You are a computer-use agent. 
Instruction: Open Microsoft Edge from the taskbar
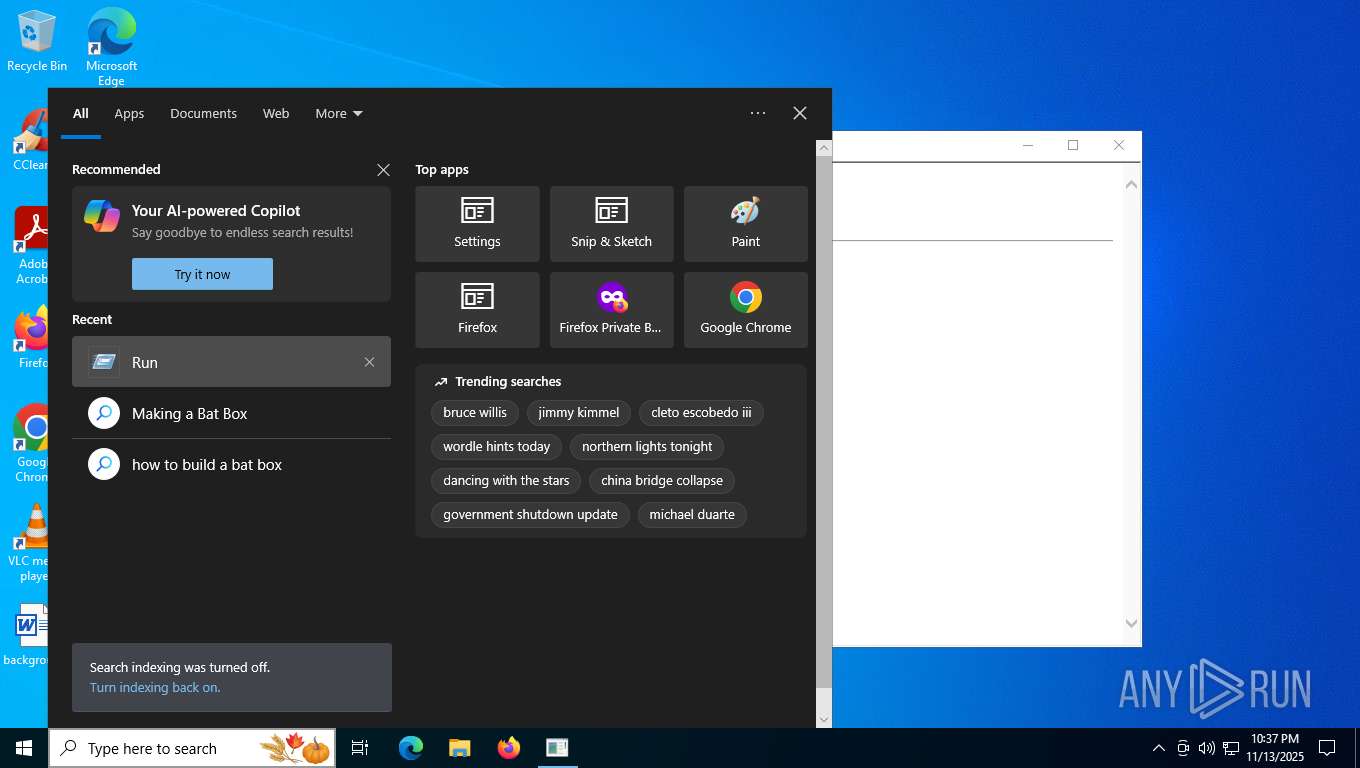411,748
